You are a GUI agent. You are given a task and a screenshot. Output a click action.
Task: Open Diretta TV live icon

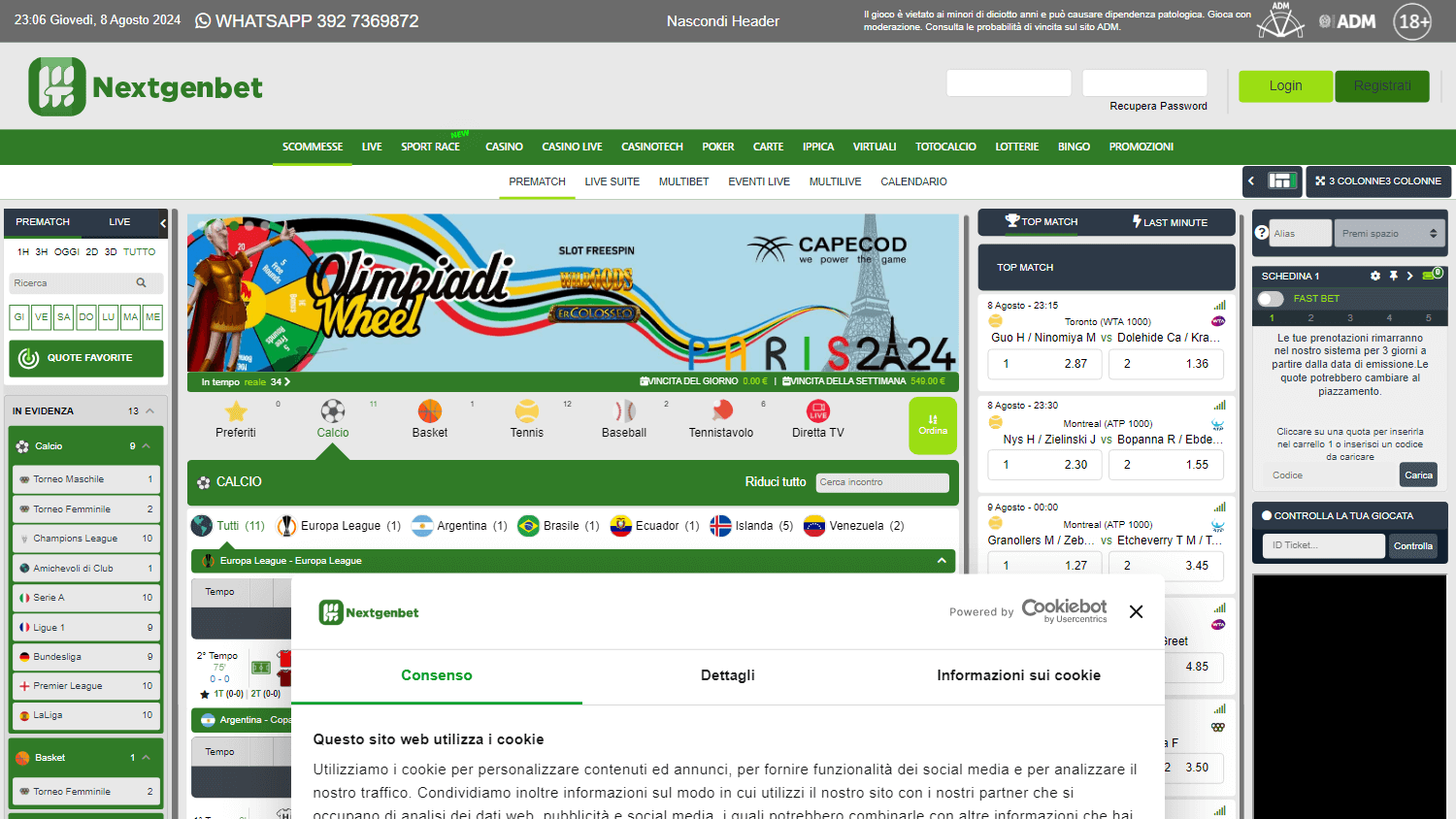pos(818,410)
